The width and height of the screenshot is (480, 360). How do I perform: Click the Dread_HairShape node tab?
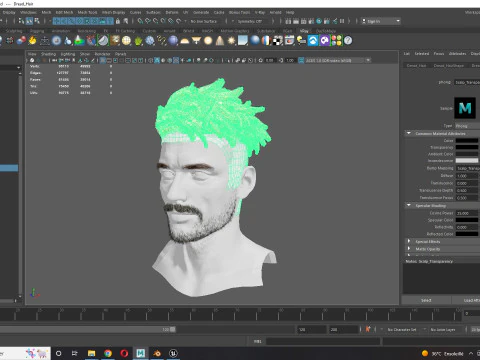click(448, 65)
